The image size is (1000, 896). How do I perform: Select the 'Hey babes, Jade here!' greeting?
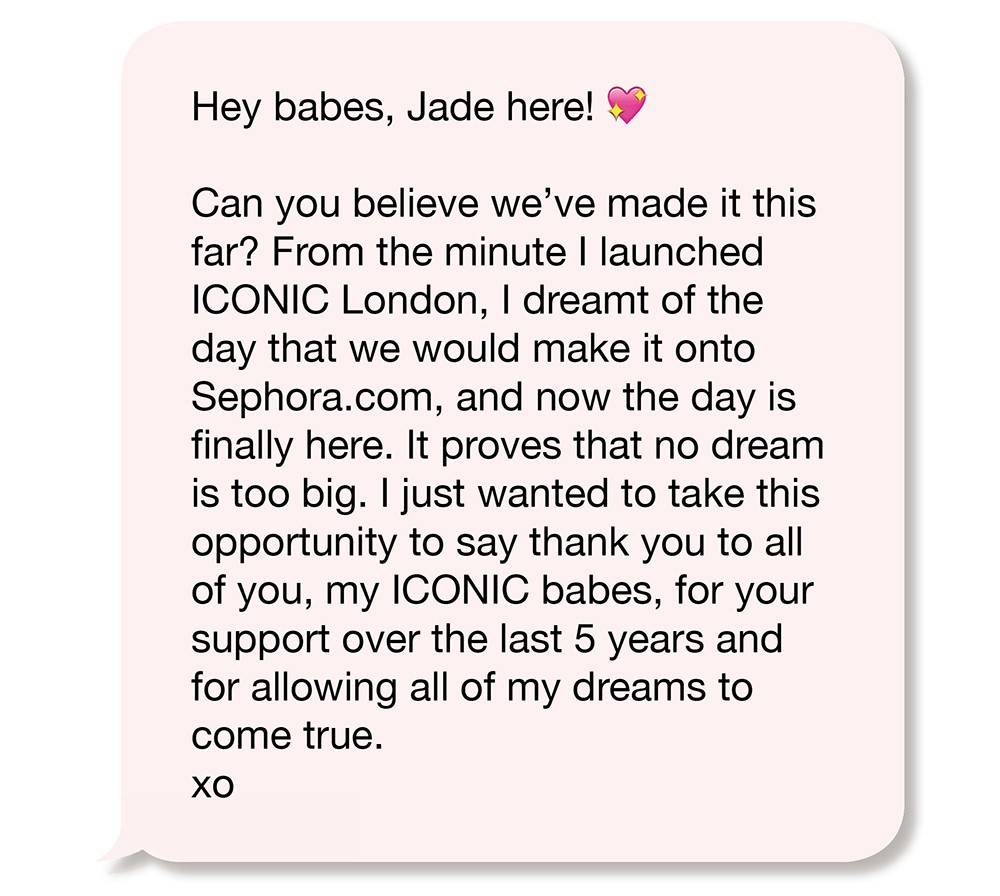click(393, 106)
